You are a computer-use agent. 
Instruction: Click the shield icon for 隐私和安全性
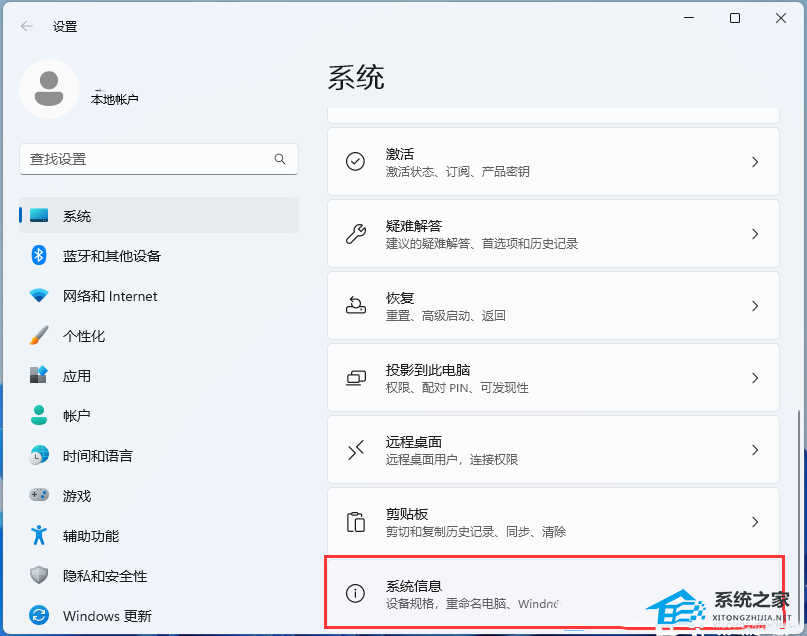(x=39, y=575)
